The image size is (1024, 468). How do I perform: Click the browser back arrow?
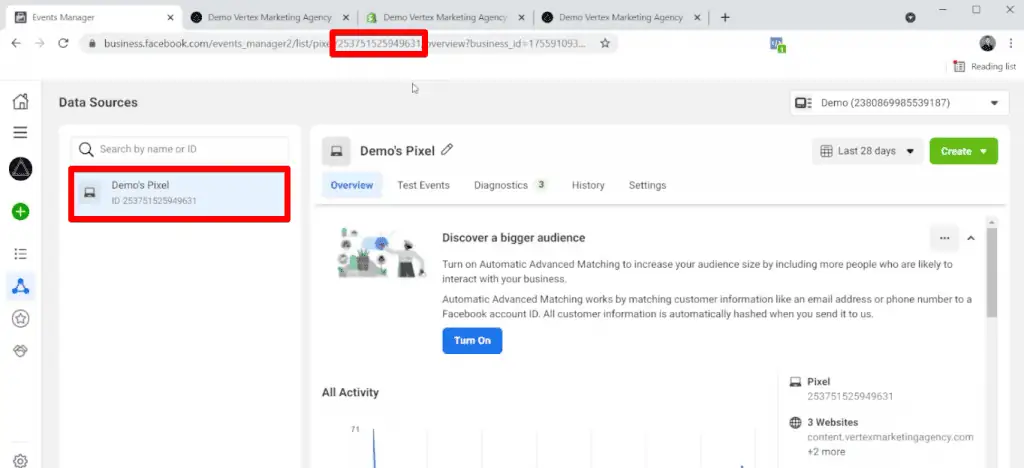pos(16,43)
